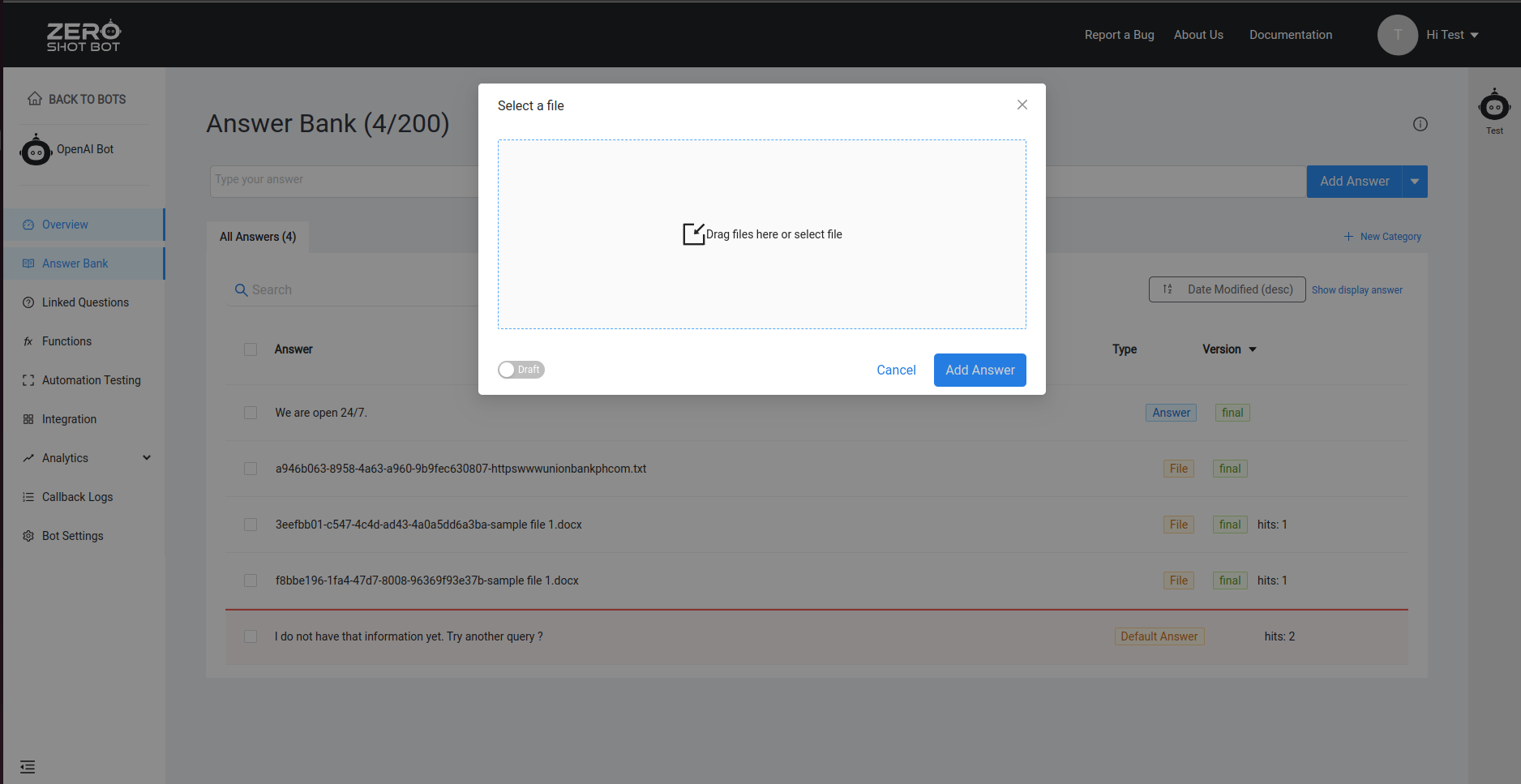1521x784 pixels.
Task: Select the Test bot icon on the right
Action: 1494,105
